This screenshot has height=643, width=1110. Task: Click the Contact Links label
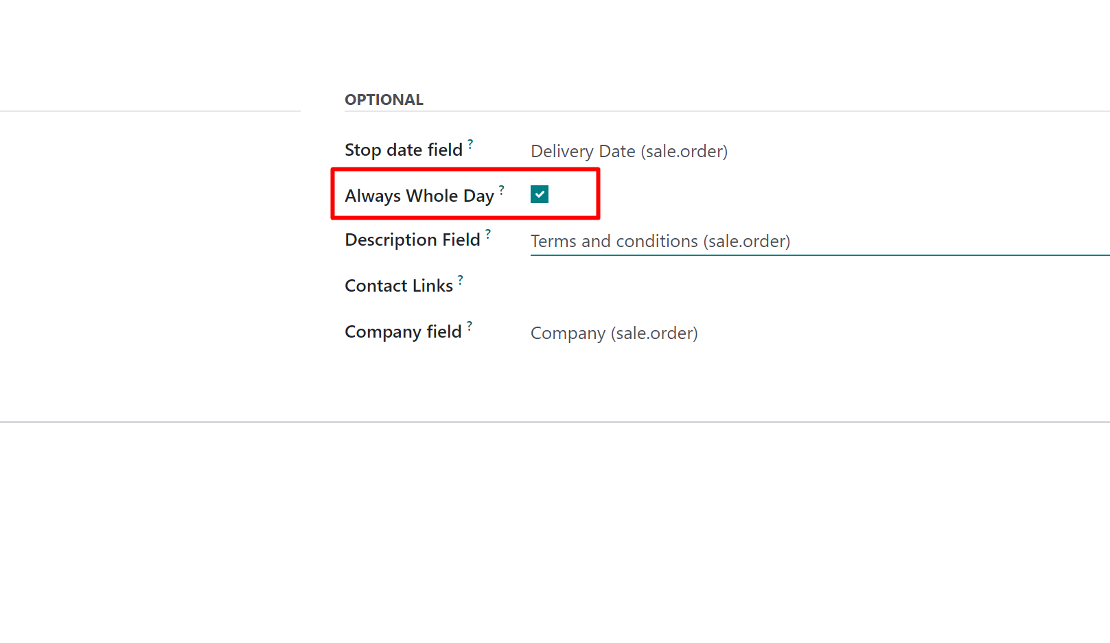[x=399, y=285]
